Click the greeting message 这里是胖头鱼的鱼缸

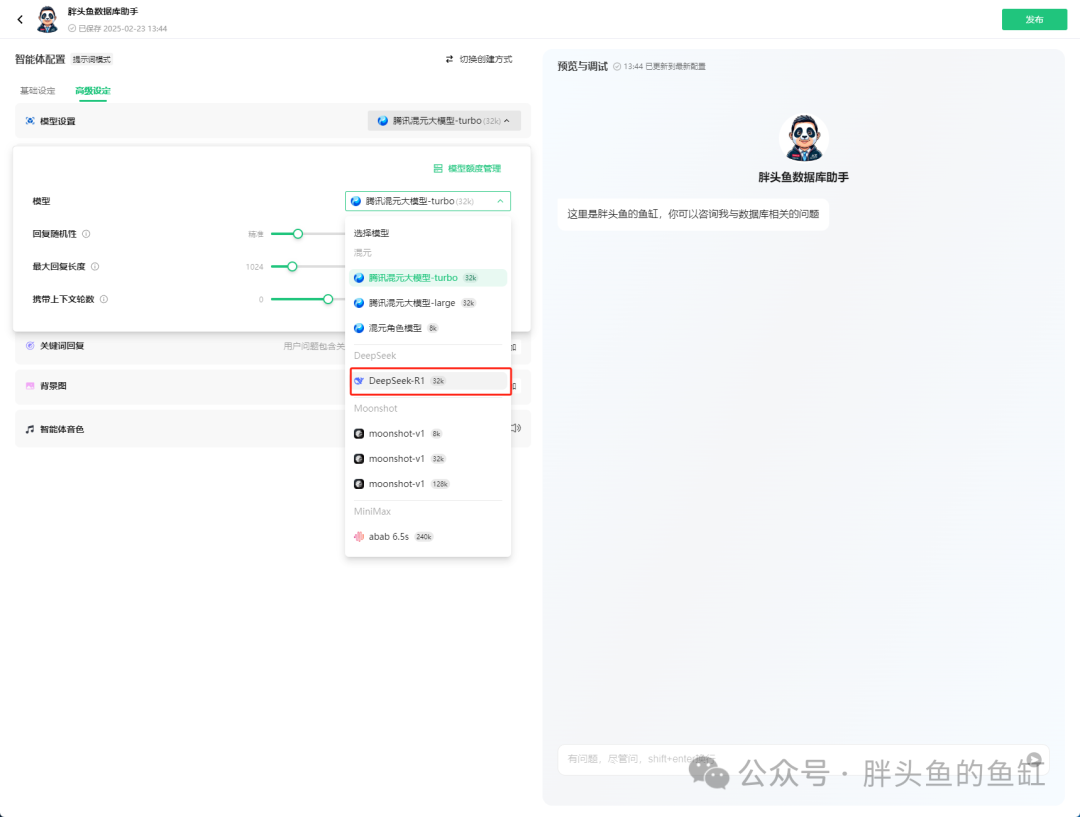click(x=693, y=214)
